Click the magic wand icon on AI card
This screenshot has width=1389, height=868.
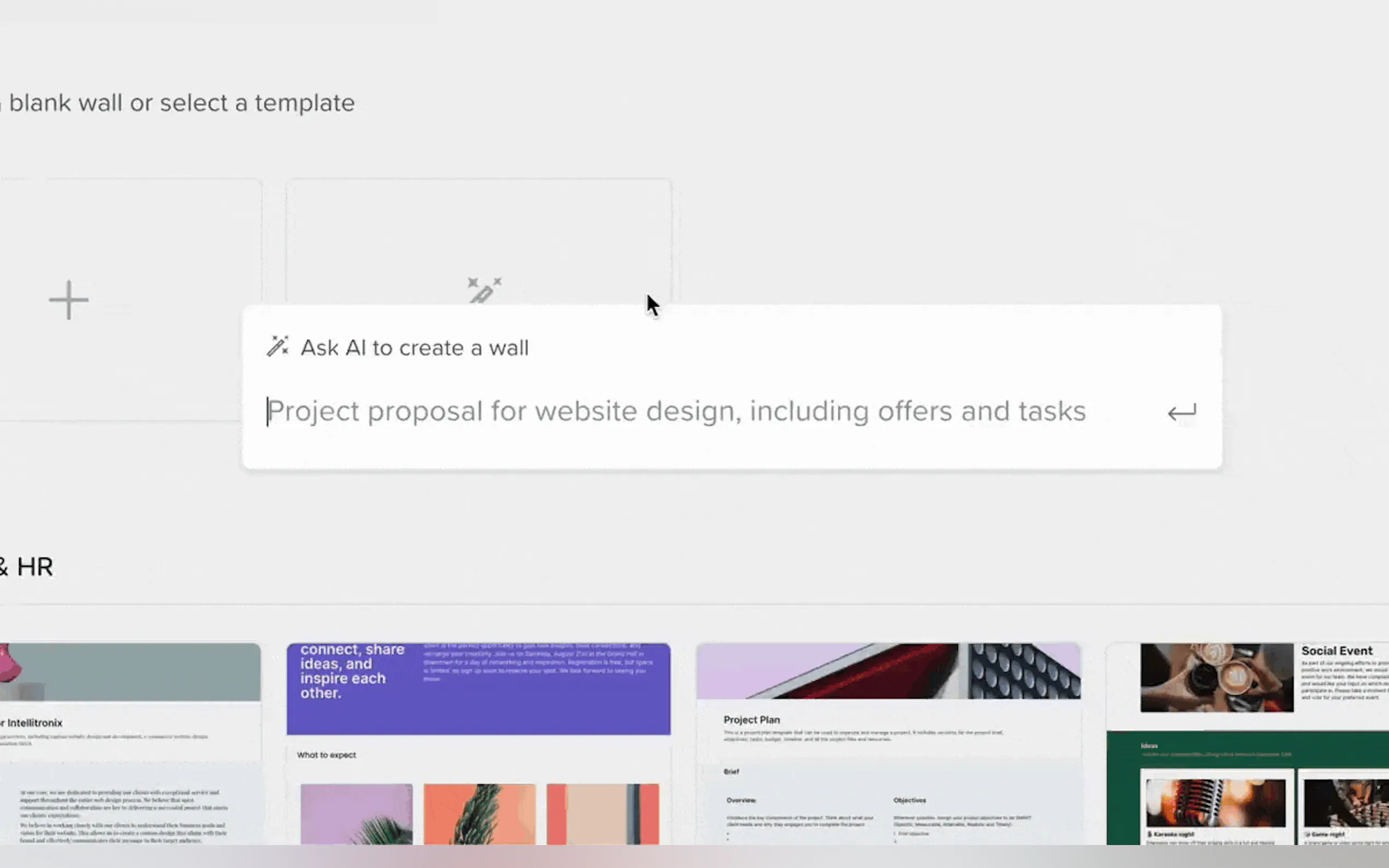point(484,290)
